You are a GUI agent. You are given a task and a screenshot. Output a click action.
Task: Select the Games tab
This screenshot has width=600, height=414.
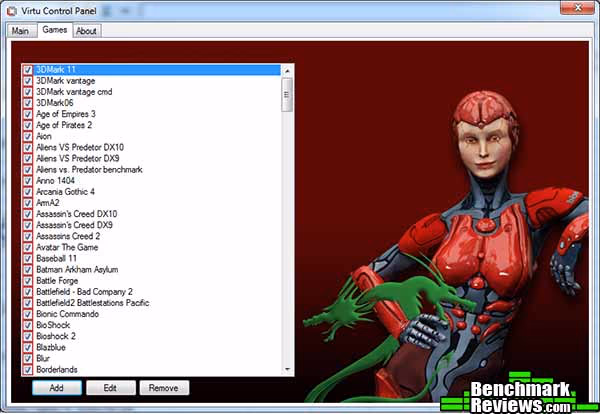pyautogui.click(x=55, y=30)
